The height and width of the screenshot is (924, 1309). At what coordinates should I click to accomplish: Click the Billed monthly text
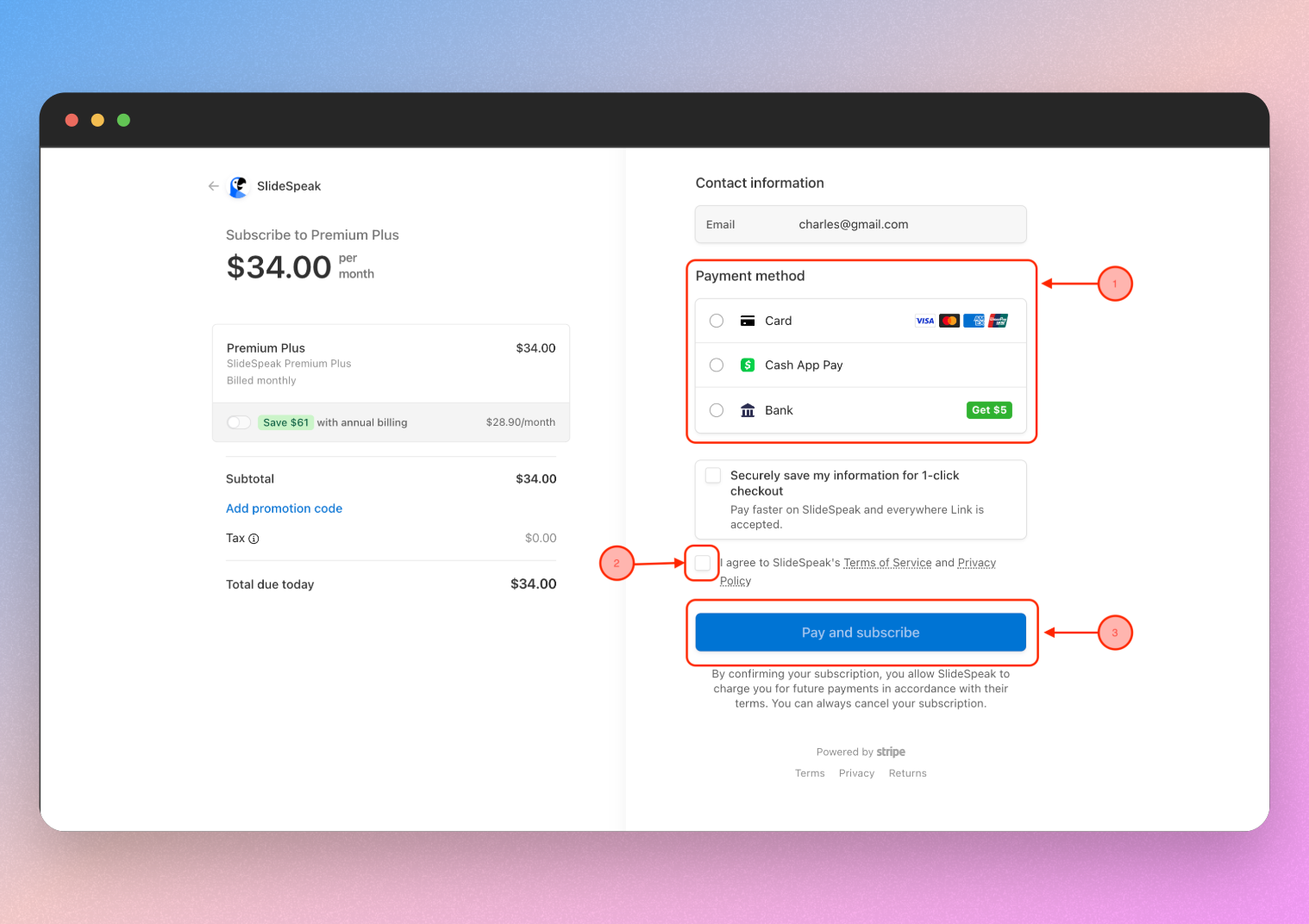pyautogui.click(x=261, y=380)
